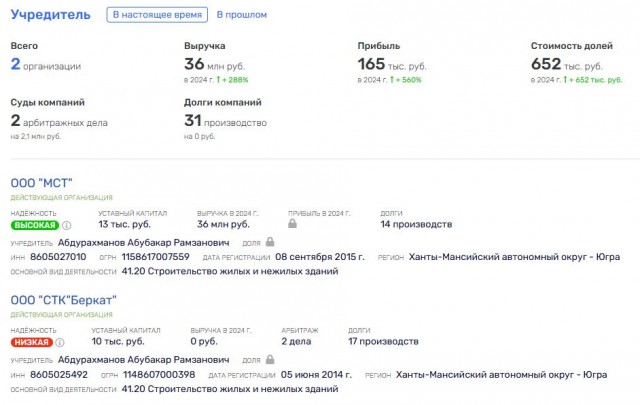The image size is (640, 405).
Task: Open ООО "СТК"Беркат" company page
Action: (63, 300)
